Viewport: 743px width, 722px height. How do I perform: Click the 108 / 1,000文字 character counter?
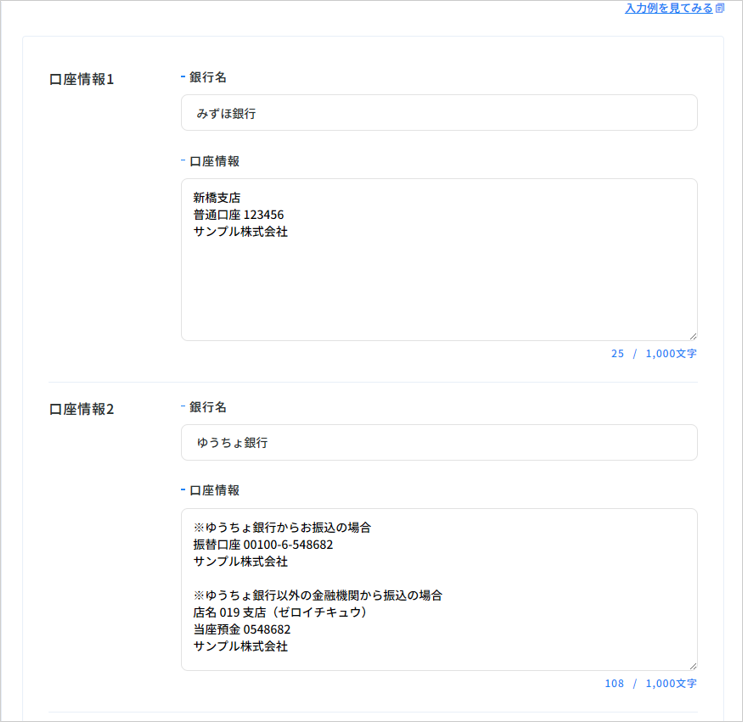(x=650, y=684)
